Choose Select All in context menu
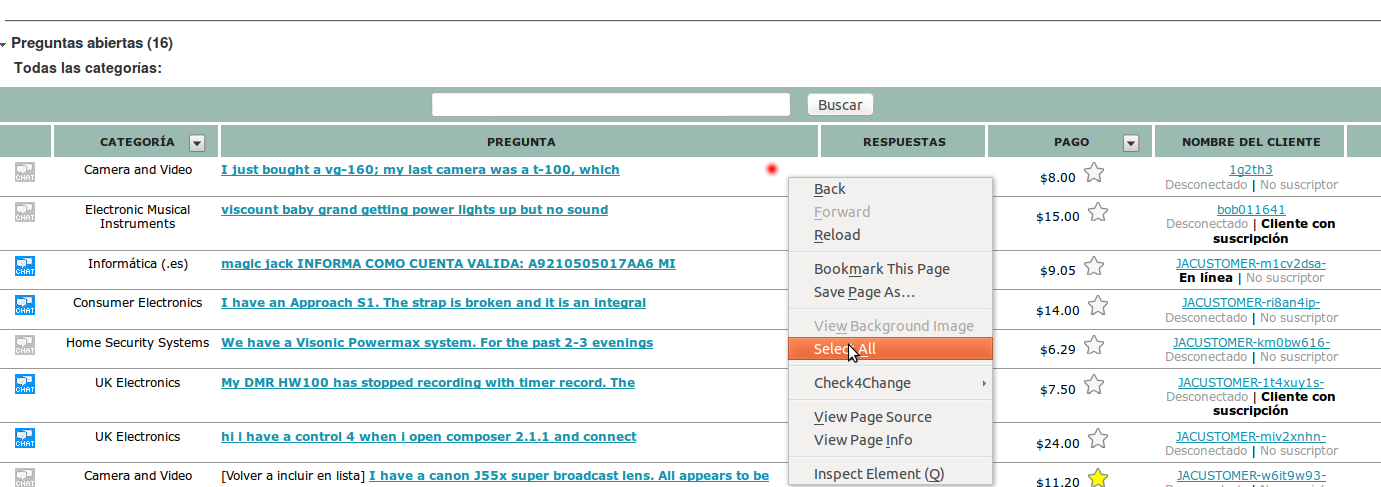The height and width of the screenshot is (487, 1381). pos(845,349)
